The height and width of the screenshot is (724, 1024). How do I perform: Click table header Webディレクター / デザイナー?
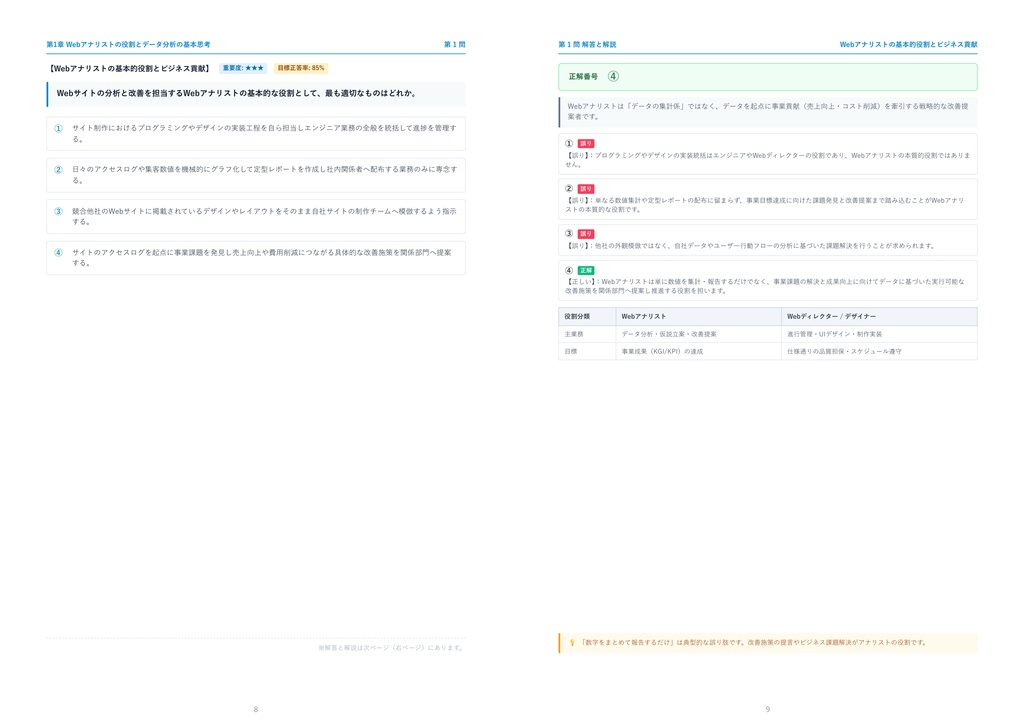[x=831, y=317]
